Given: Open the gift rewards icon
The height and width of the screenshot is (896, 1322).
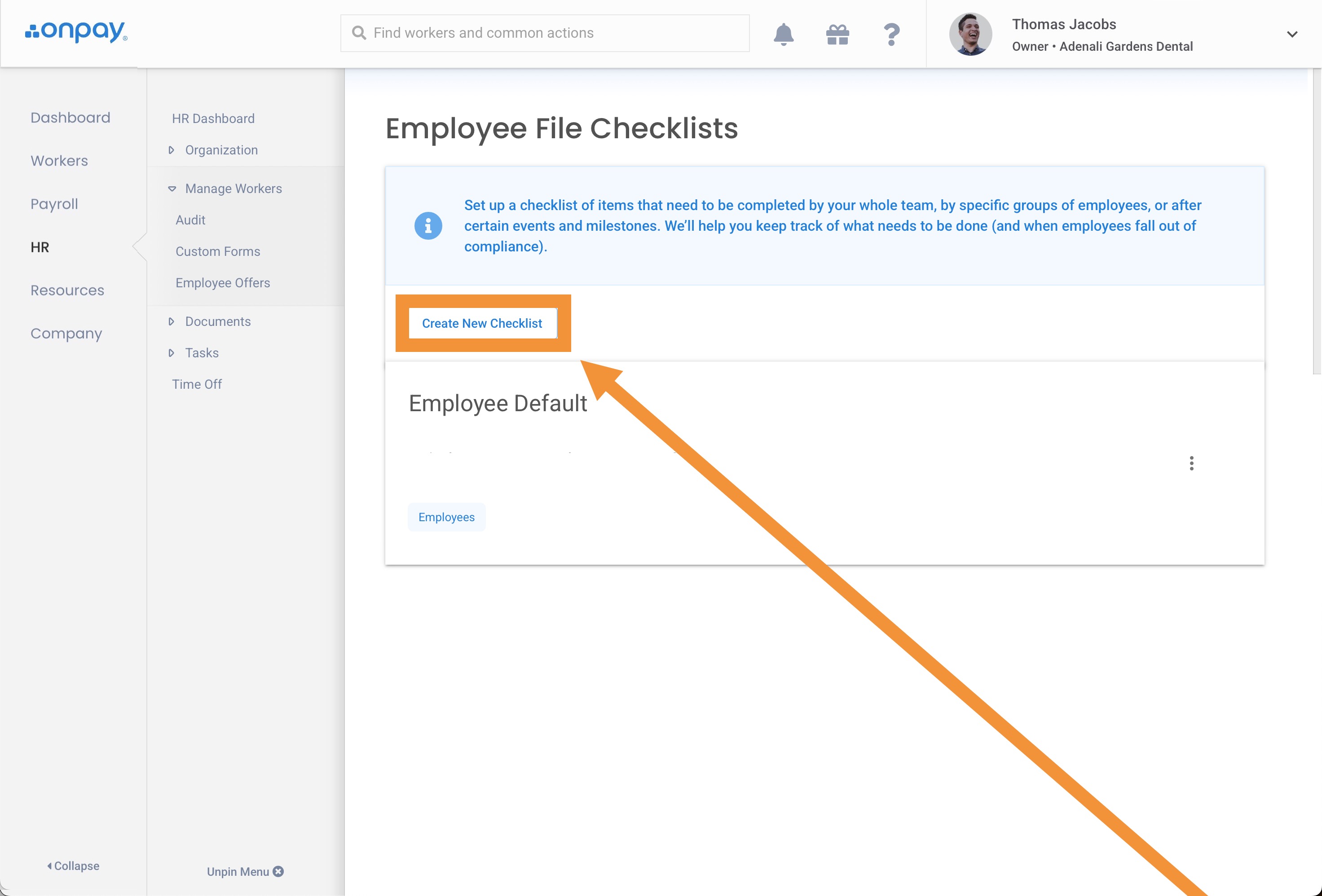Looking at the screenshot, I should coord(837,34).
